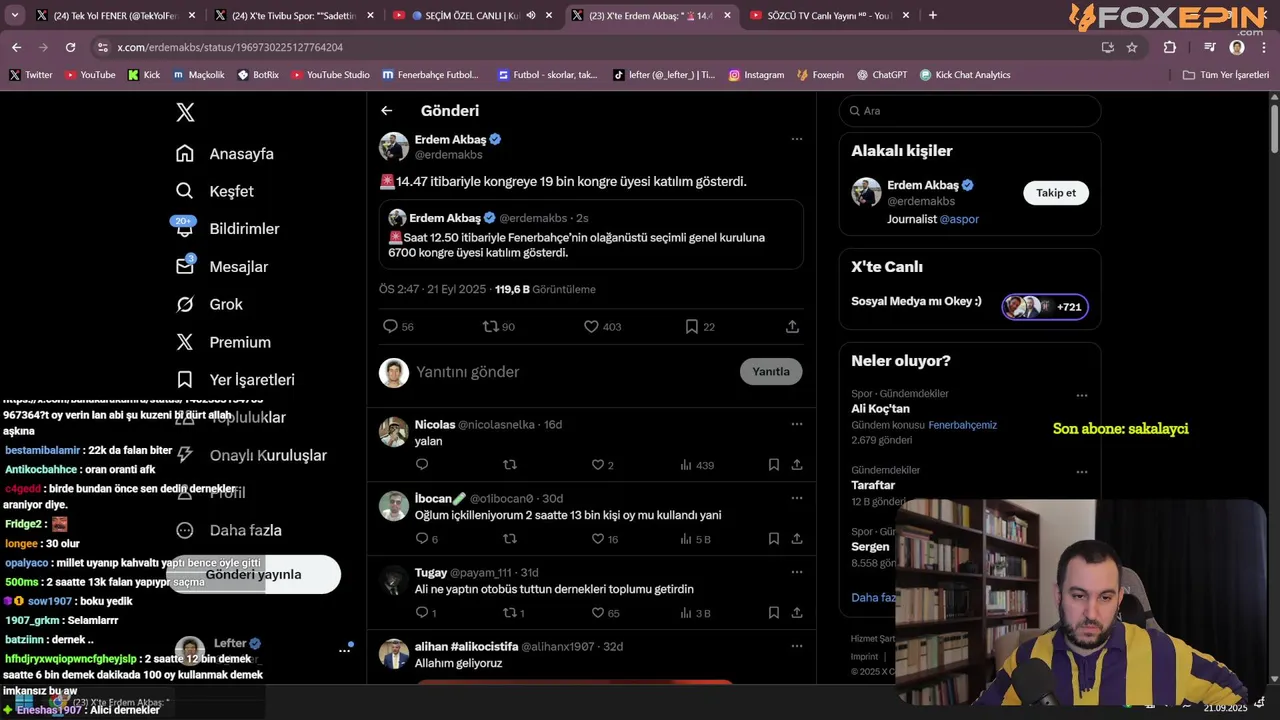Bookmark this page with the star icon
Viewport: 1280px width, 720px height.
coord(1132,47)
